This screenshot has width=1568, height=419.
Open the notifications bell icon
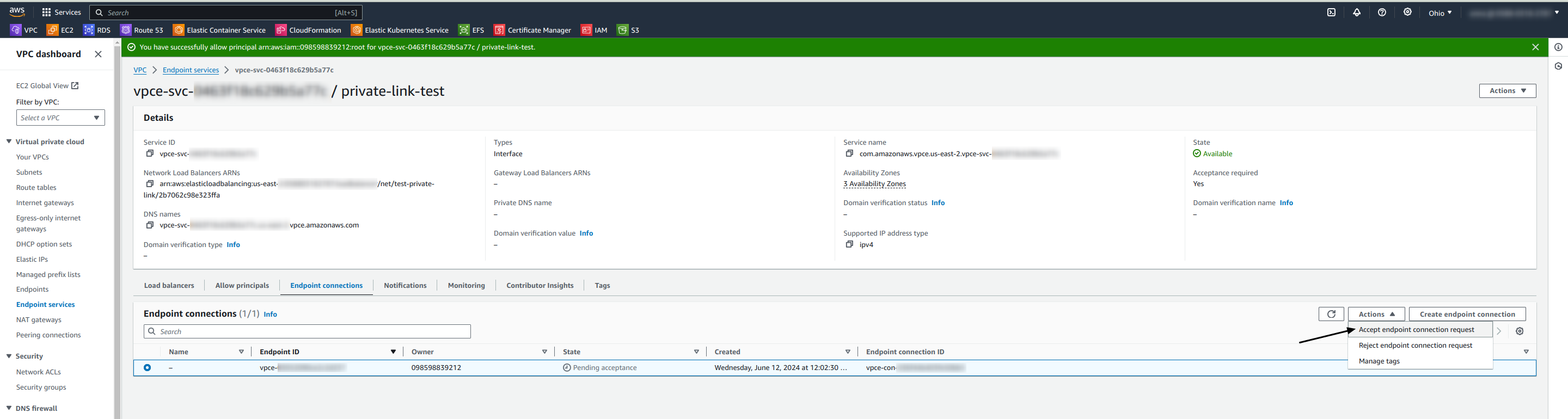1357,13
